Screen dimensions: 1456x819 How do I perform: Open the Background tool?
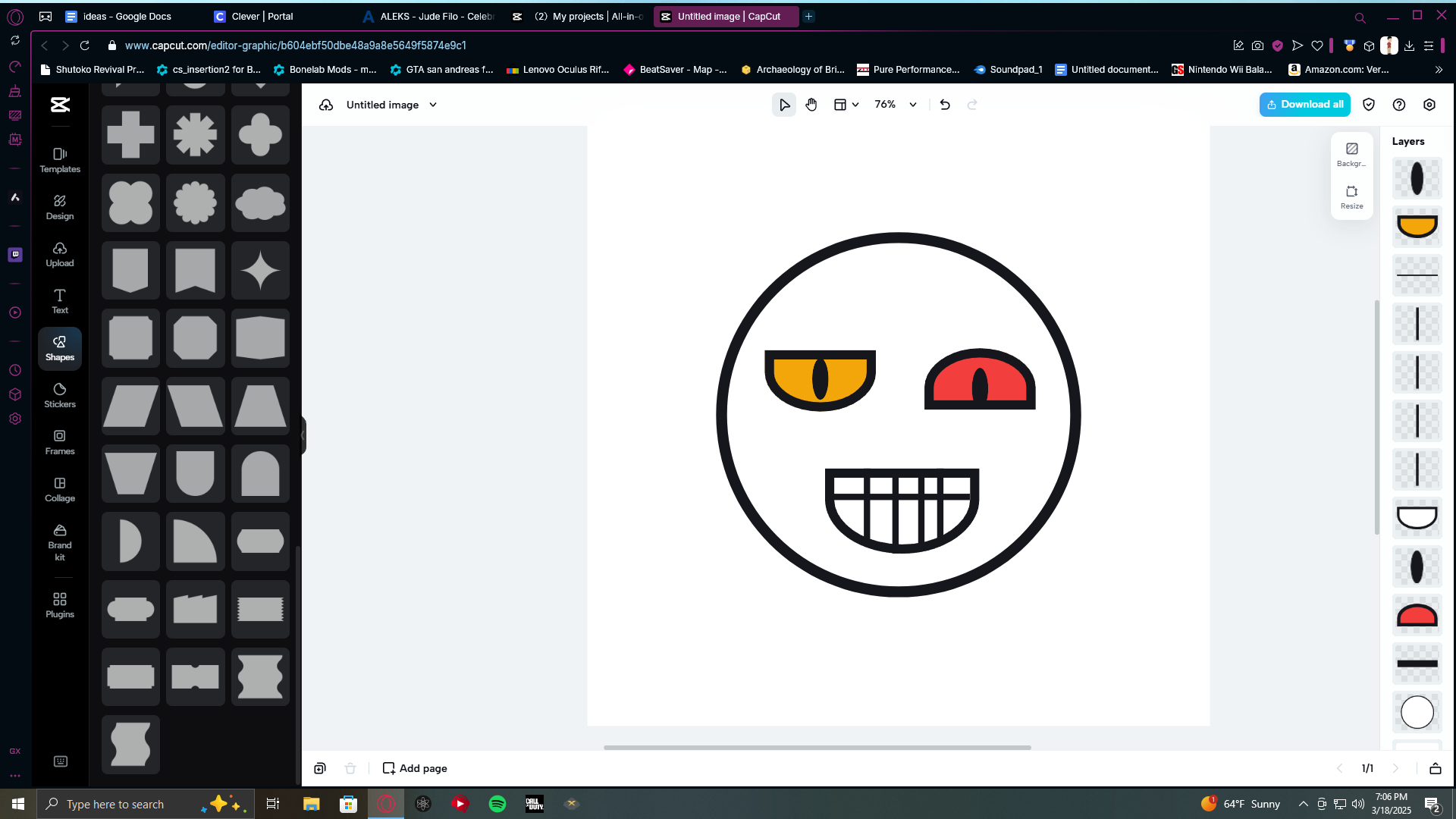(1351, 154)
